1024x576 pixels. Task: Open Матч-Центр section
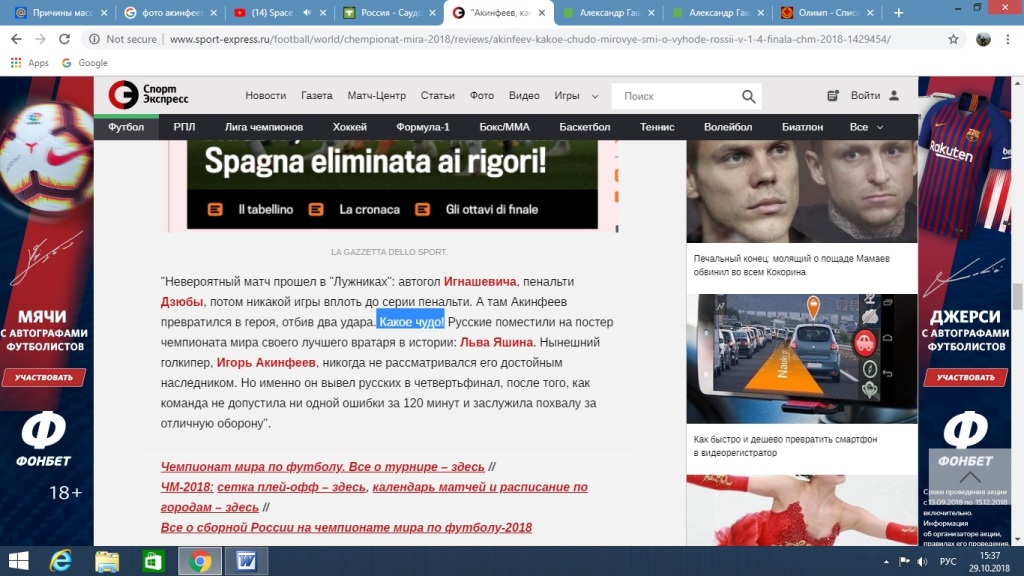[377, 95]
